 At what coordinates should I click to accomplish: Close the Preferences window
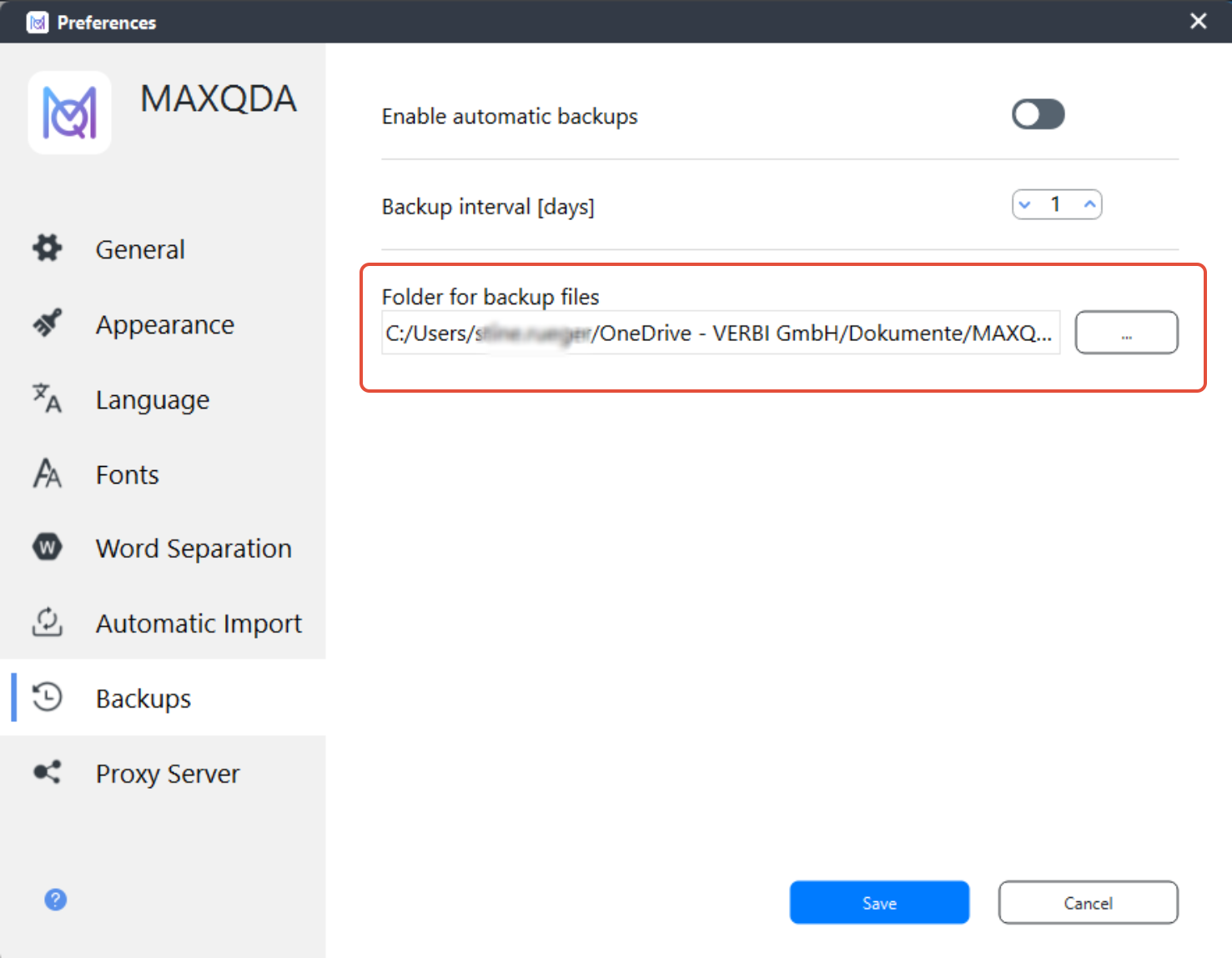[x=1198, y=21]
